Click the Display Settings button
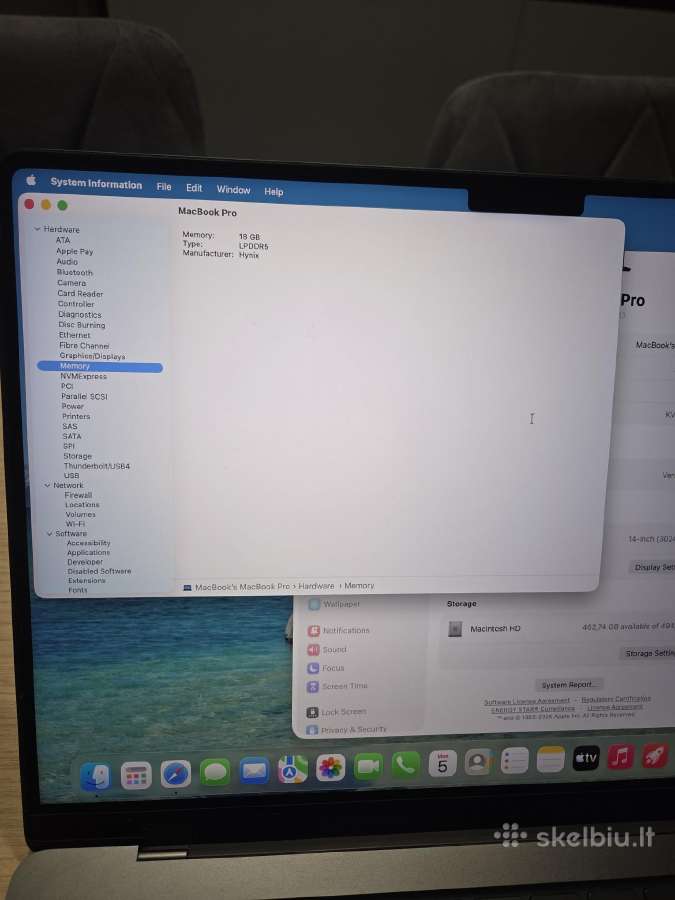Screen dimensions: 675x900 [654, 567]
